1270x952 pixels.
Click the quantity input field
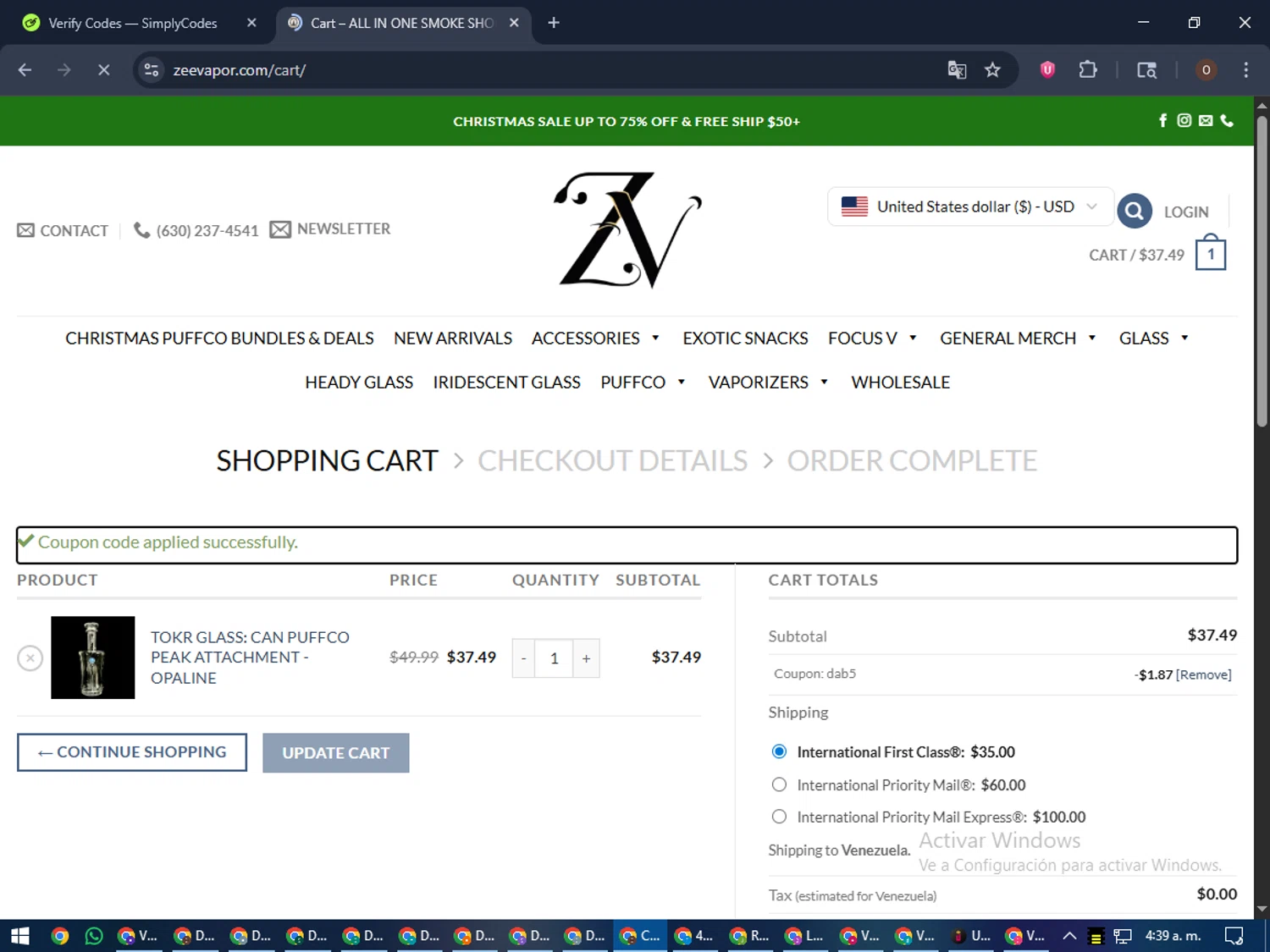(555, 658)
